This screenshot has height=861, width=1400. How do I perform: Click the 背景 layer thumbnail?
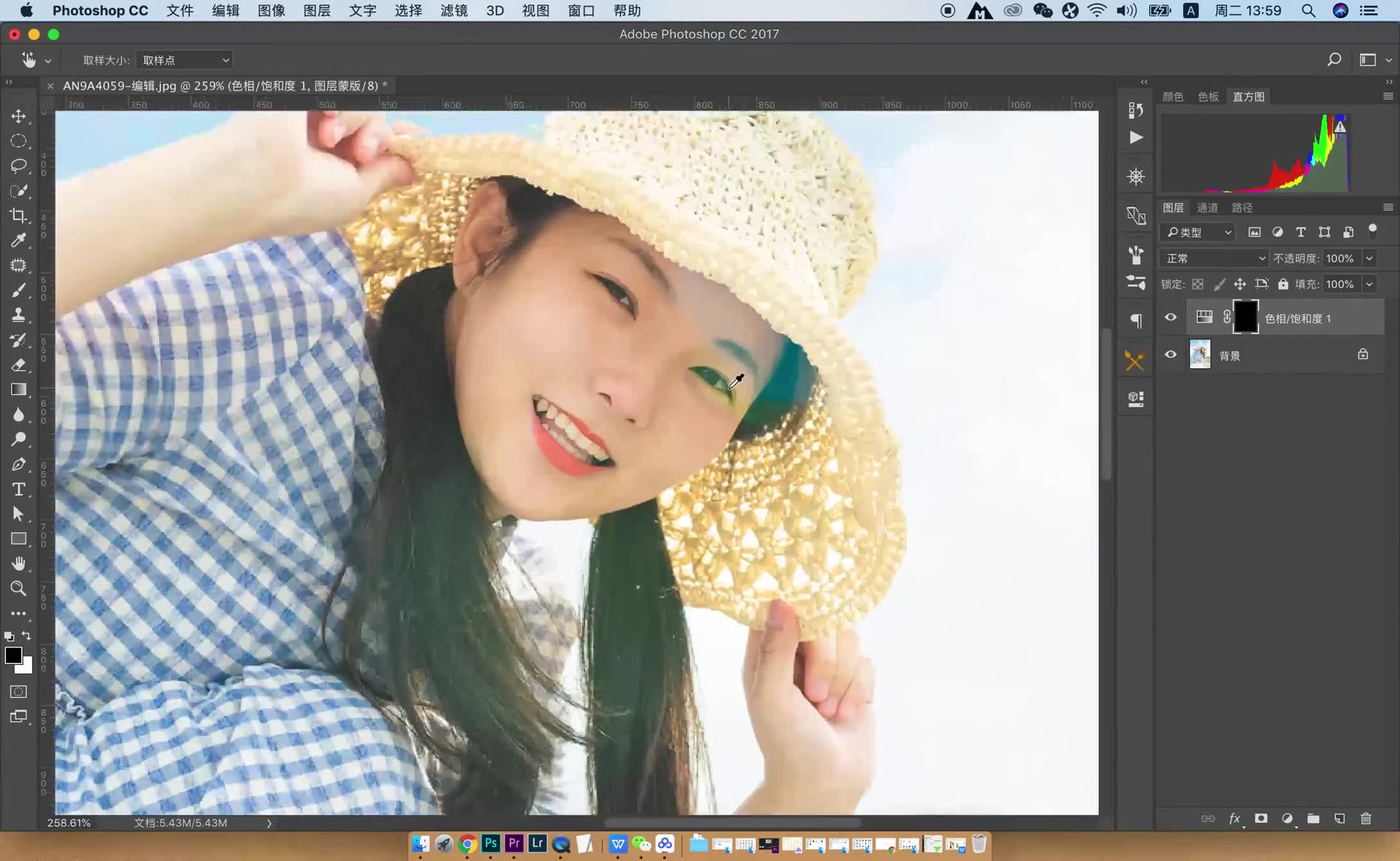click(x=1200, y=354)
